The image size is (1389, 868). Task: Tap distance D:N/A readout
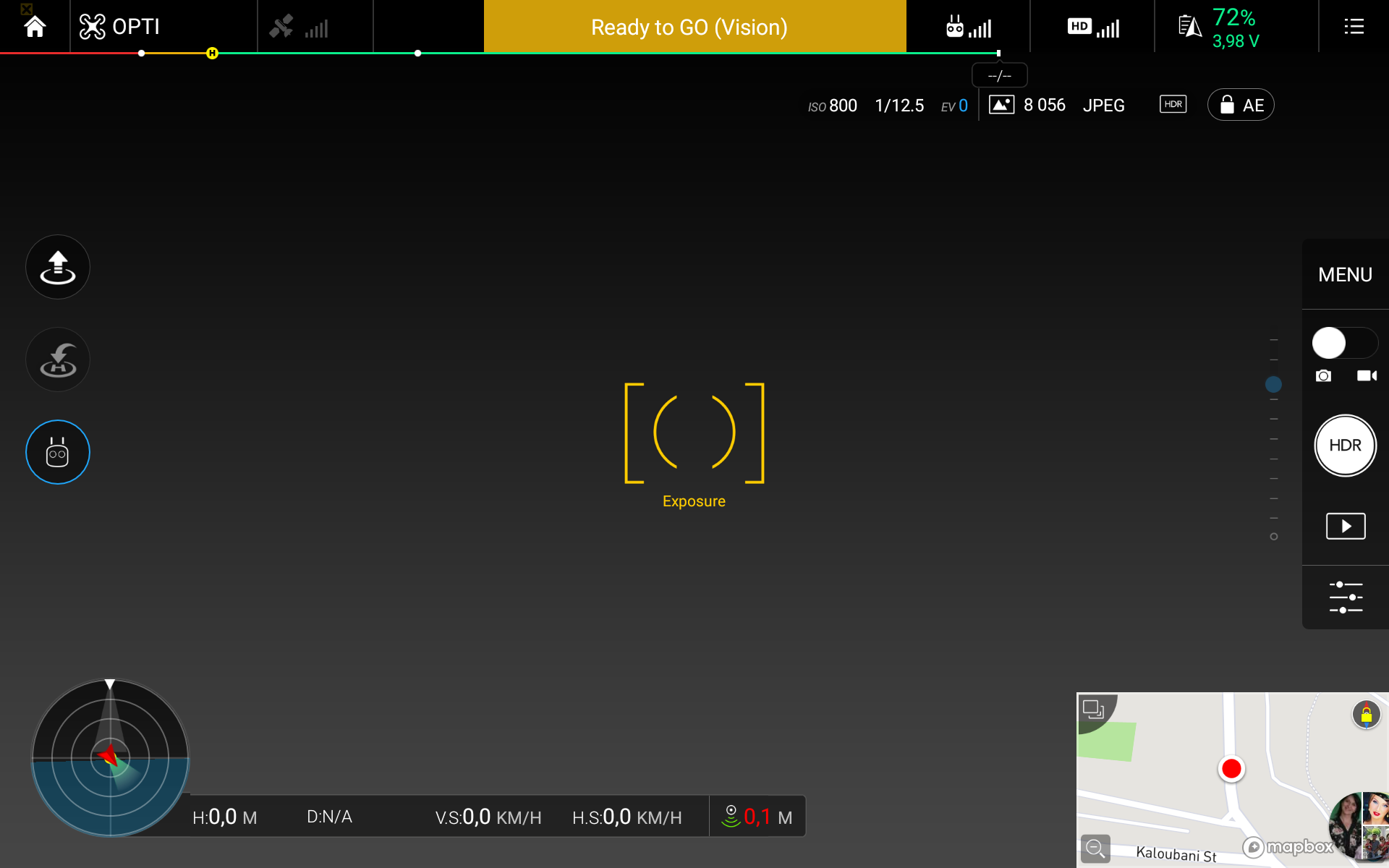pyautogui.click(x=329, y=817)
